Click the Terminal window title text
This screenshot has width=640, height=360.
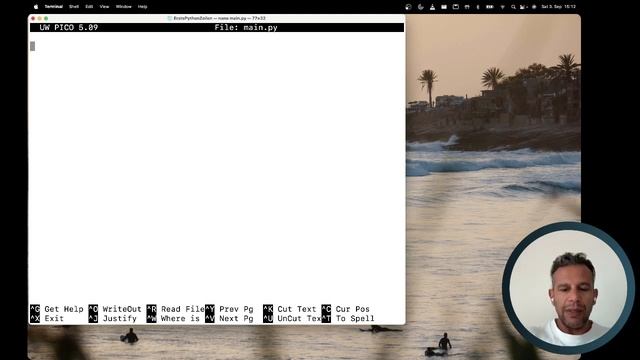click(x=220, y=18)
